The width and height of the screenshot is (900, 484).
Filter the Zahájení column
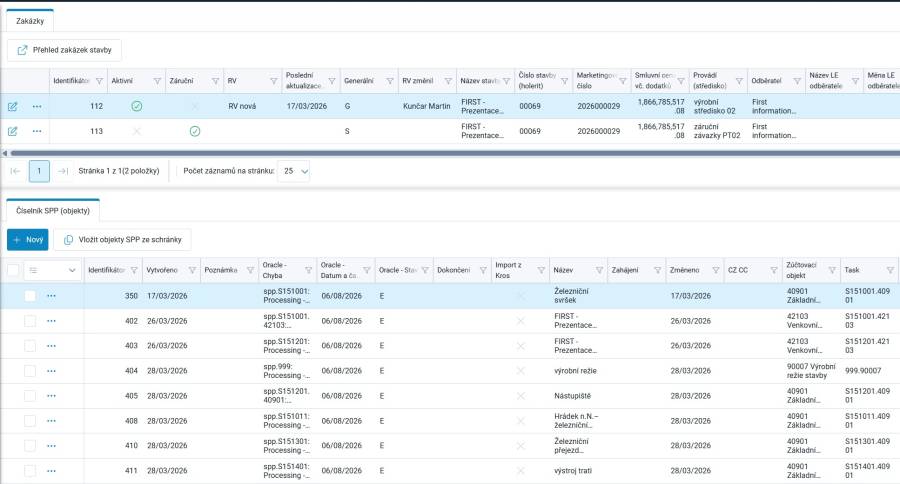click(657, 270)
